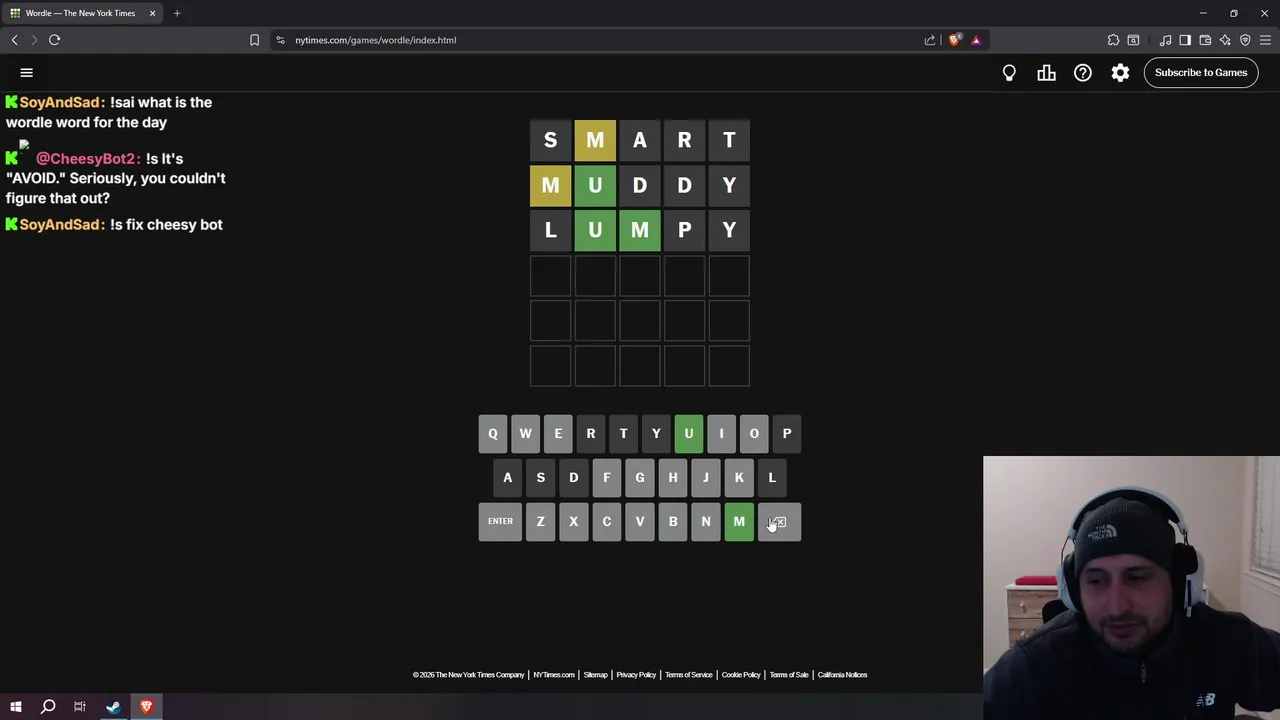Toggle the browser sidebar panel
Viewport: 1280px width, 720px height.
[1185, 40]
